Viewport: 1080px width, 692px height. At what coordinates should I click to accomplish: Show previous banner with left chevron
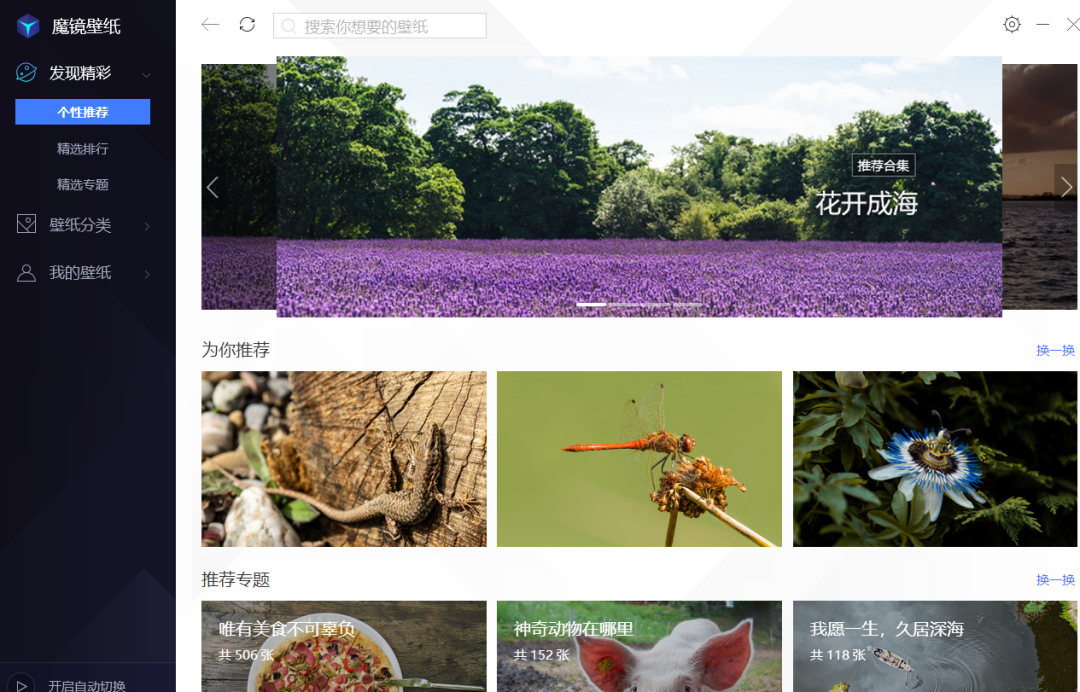click(x=212, y=187)
